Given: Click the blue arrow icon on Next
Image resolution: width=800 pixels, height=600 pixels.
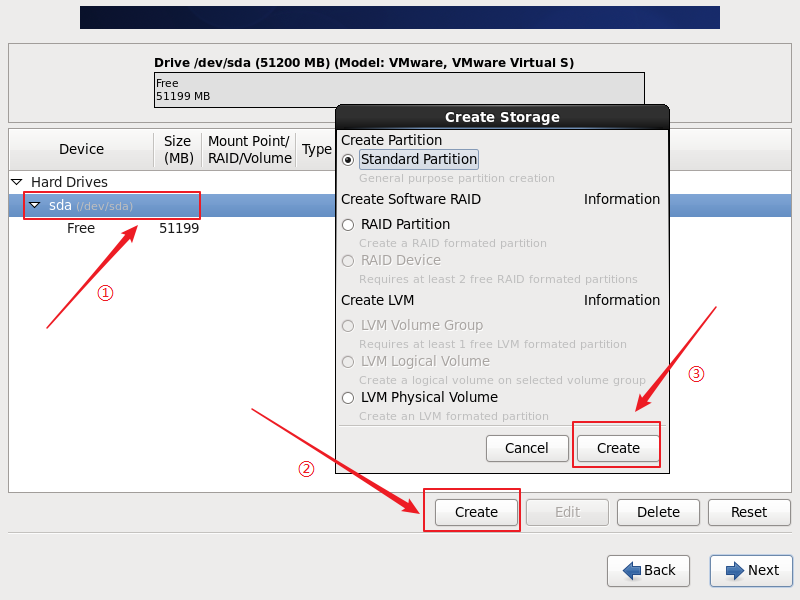Looking at the screenshot, I should pos(735,570).
